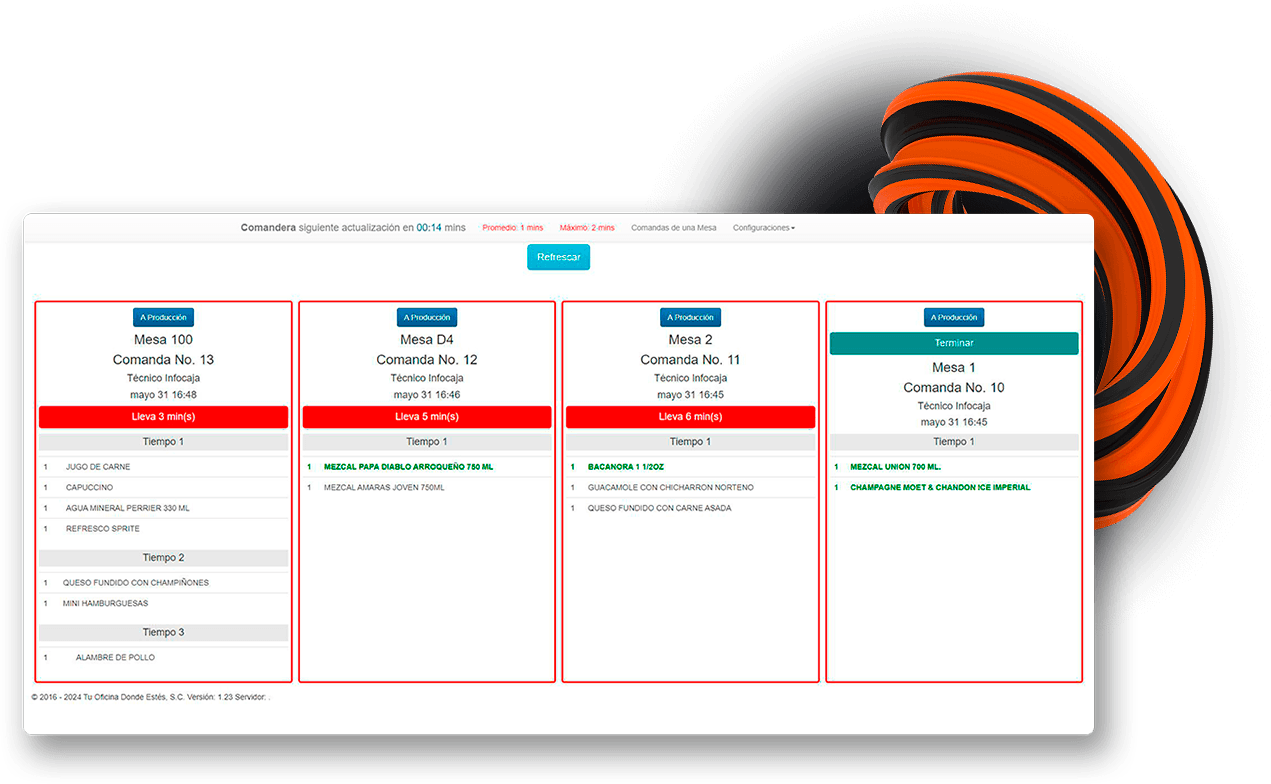1271x784 pixels.
Task: Click Tiempo 3 header in Mesa 100
Action: coord(163,632)
